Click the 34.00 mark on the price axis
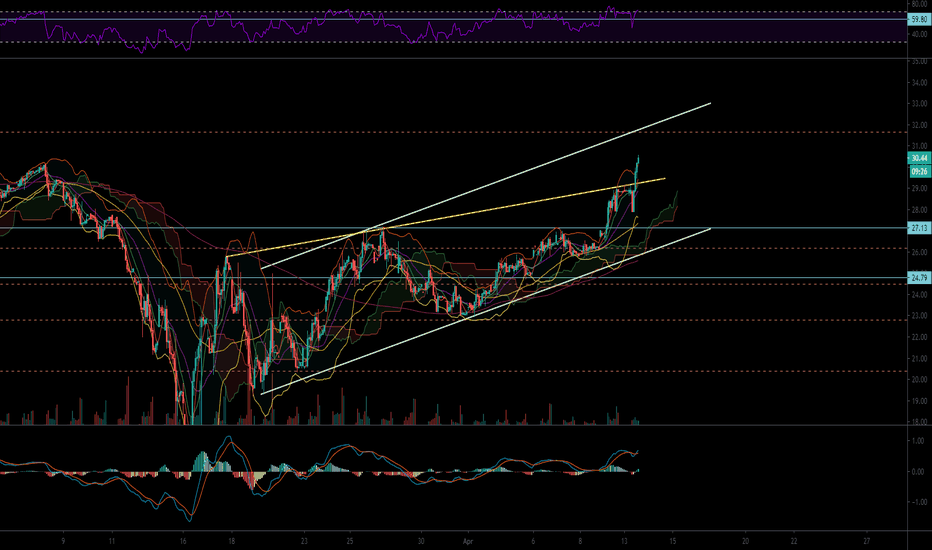Viewport: 932px width, 550px height. (919, 83)
